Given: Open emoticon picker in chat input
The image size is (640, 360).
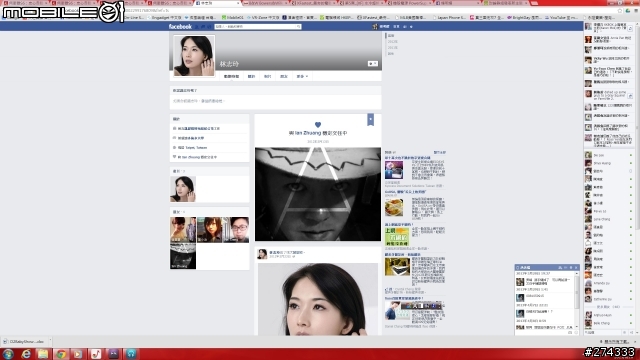Looking at the screenshot, I should click(x=576, y=333).
